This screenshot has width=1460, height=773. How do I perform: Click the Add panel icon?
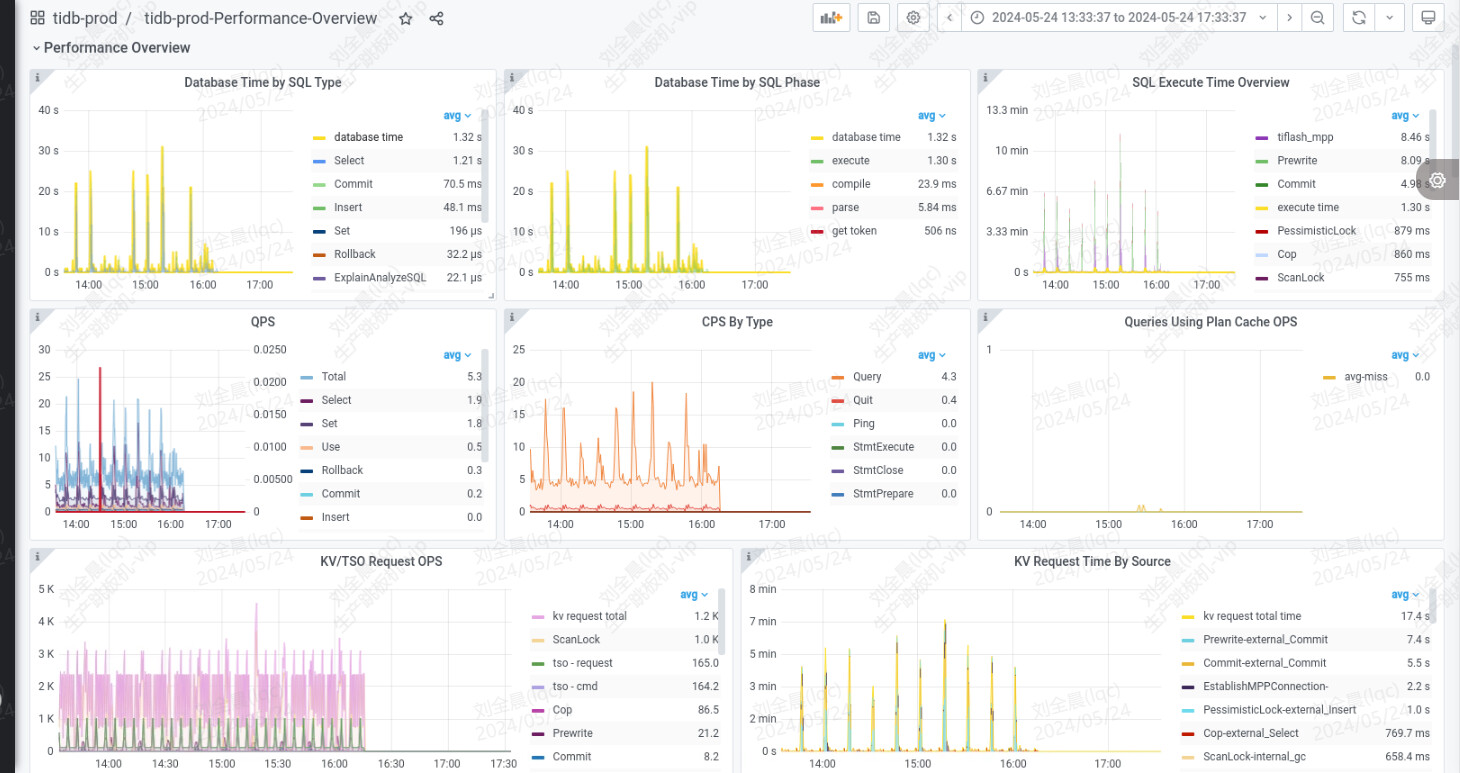coord(831,18)
